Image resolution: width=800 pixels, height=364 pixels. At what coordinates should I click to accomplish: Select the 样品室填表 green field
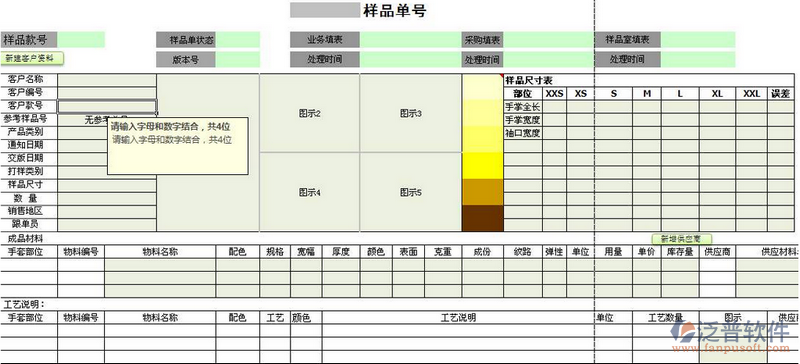[698, 39]
